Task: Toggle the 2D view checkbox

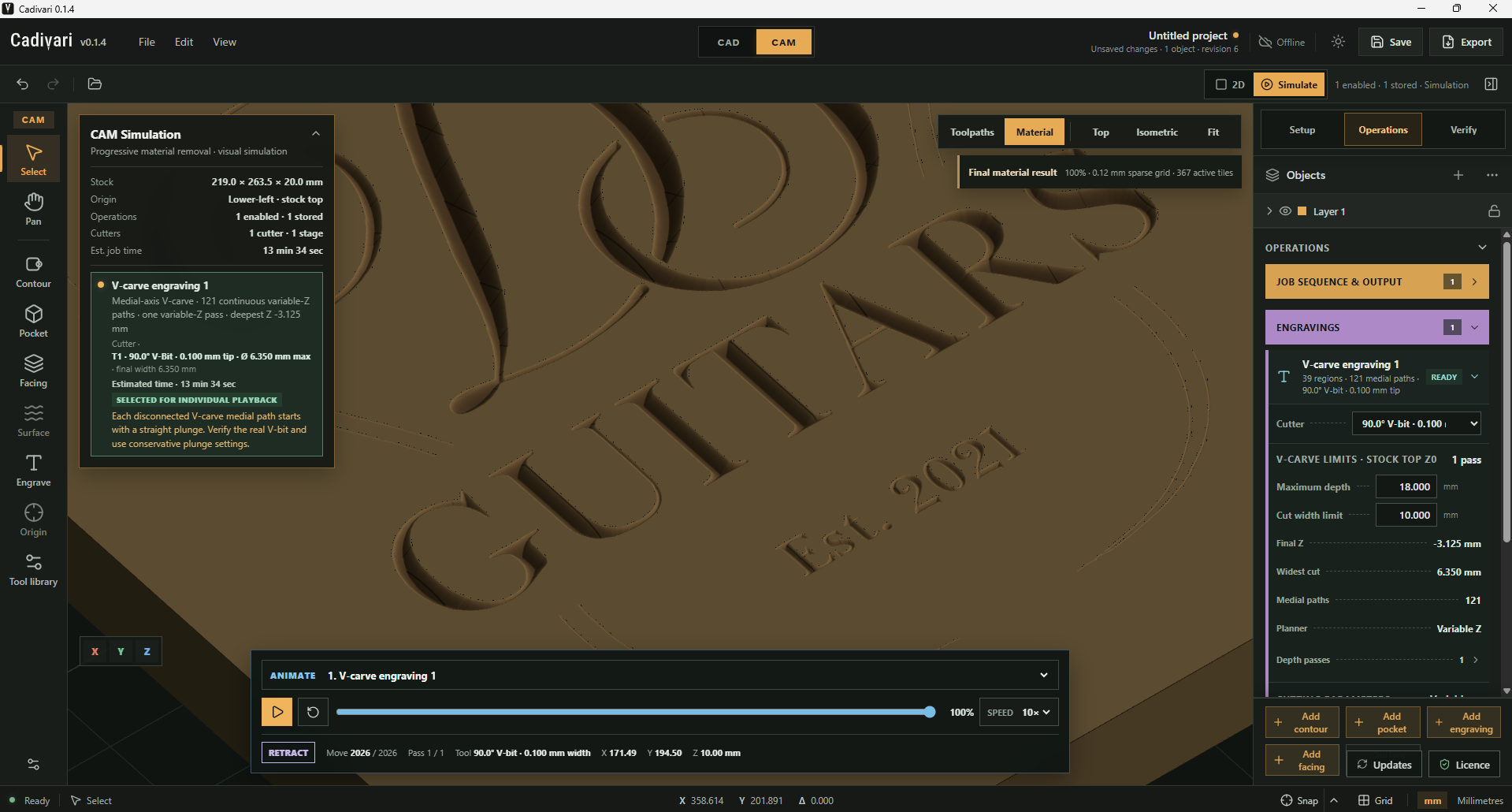Action: point(1229,84)
